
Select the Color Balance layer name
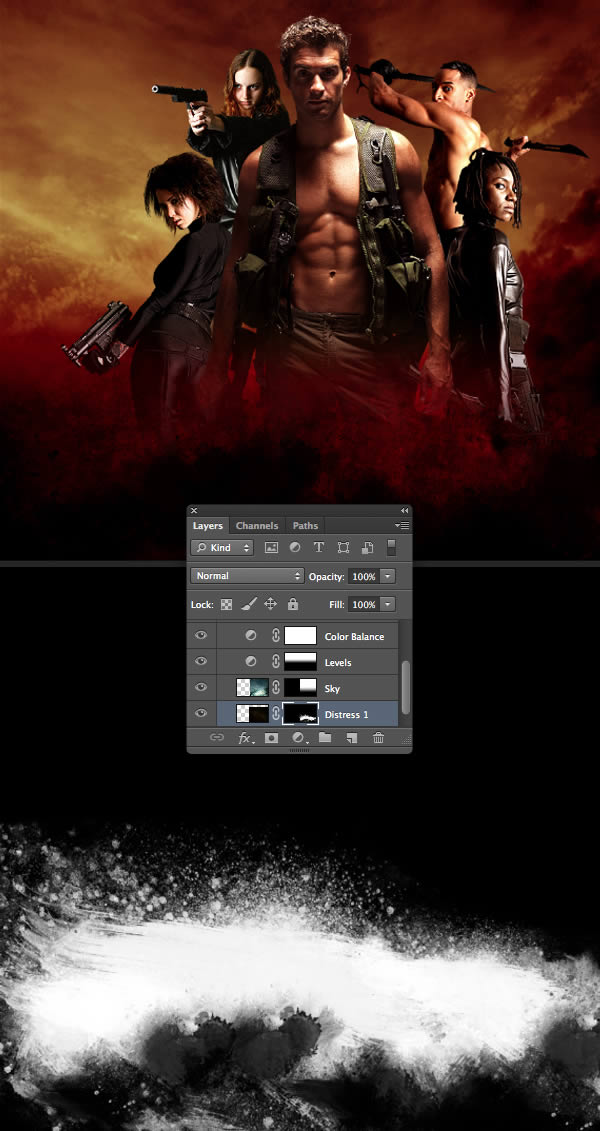pos(354,637)
